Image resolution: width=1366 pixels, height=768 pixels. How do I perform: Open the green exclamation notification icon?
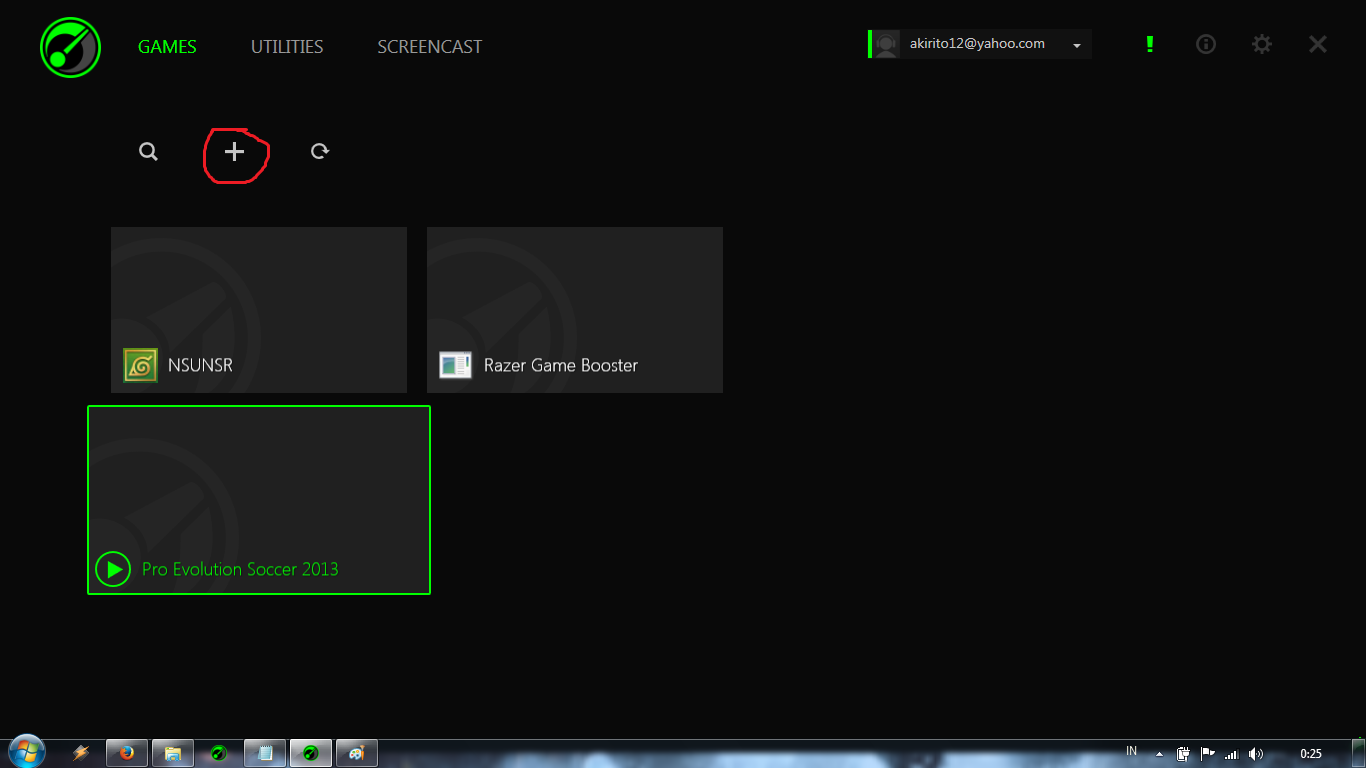click(x=1150, y=44)
